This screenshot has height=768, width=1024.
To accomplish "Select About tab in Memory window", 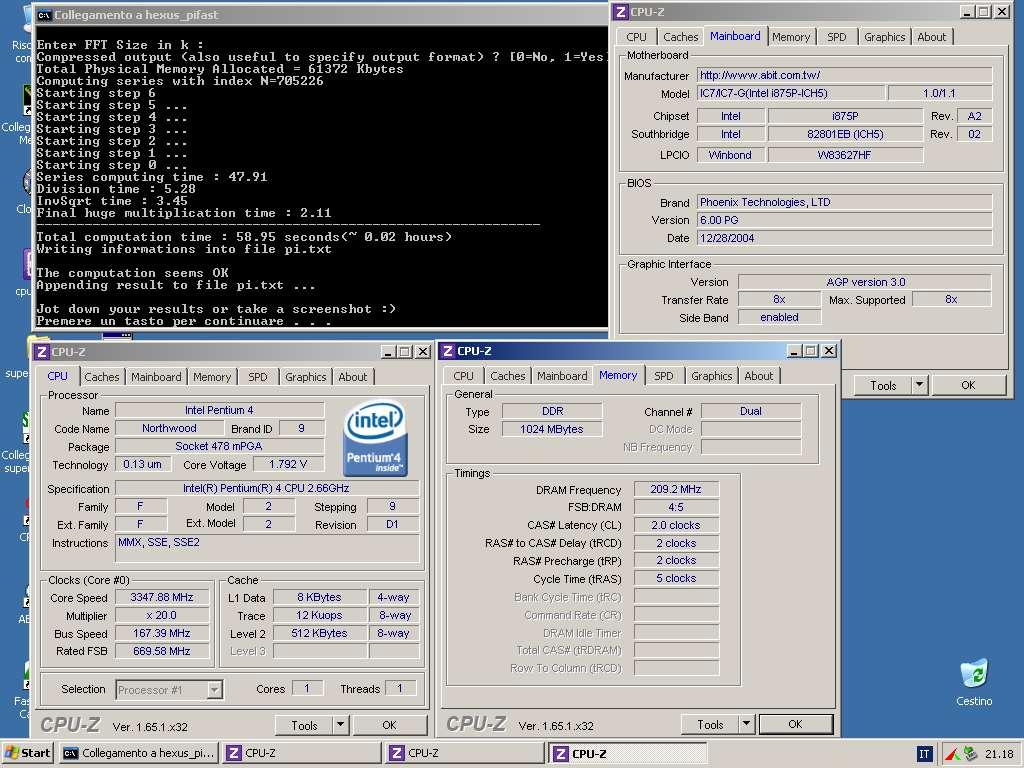I will (x=759, y=376).
